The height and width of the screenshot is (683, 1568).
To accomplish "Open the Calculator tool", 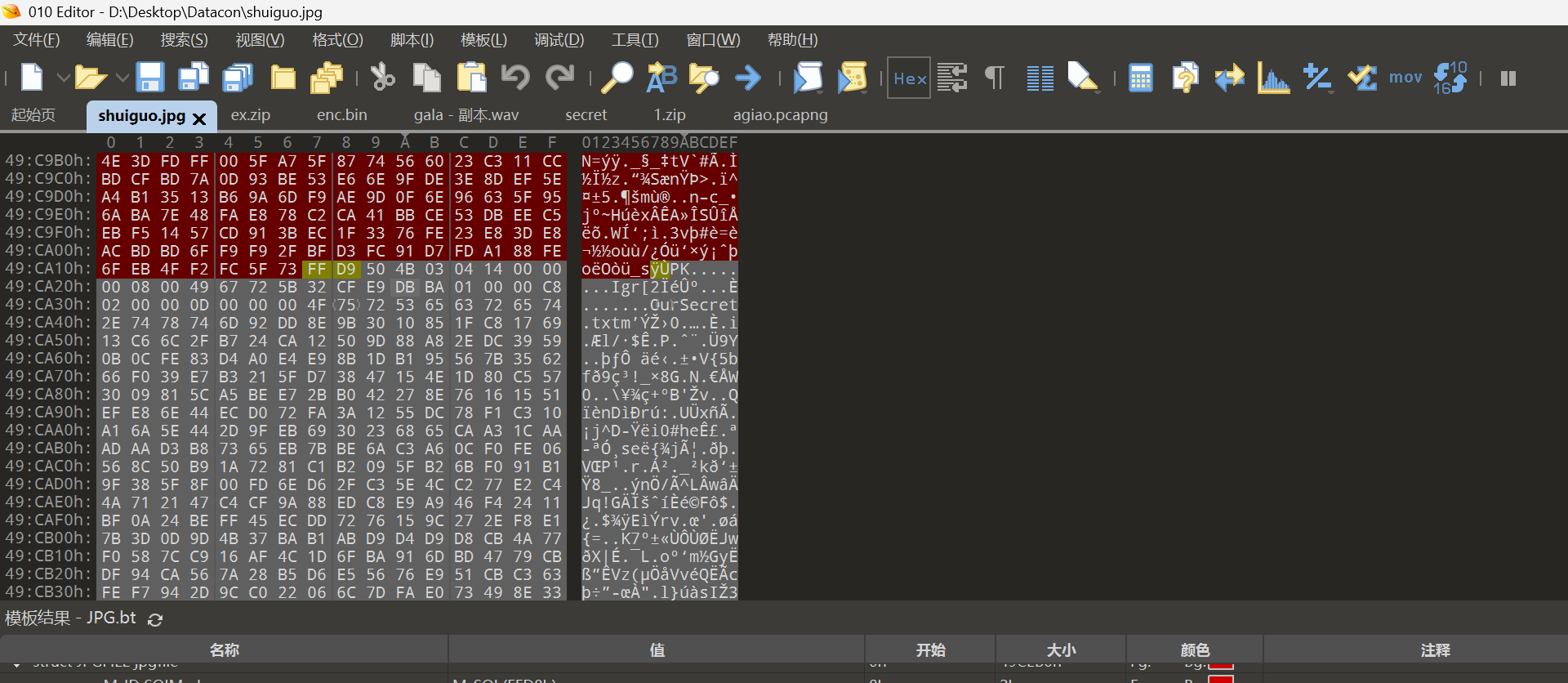I will (x=1140, y=78).
